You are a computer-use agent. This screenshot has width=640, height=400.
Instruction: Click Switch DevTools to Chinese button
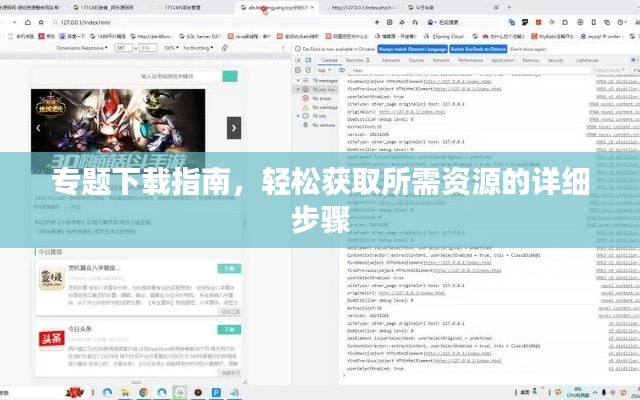pyautogui.click(x=478, y=49)
